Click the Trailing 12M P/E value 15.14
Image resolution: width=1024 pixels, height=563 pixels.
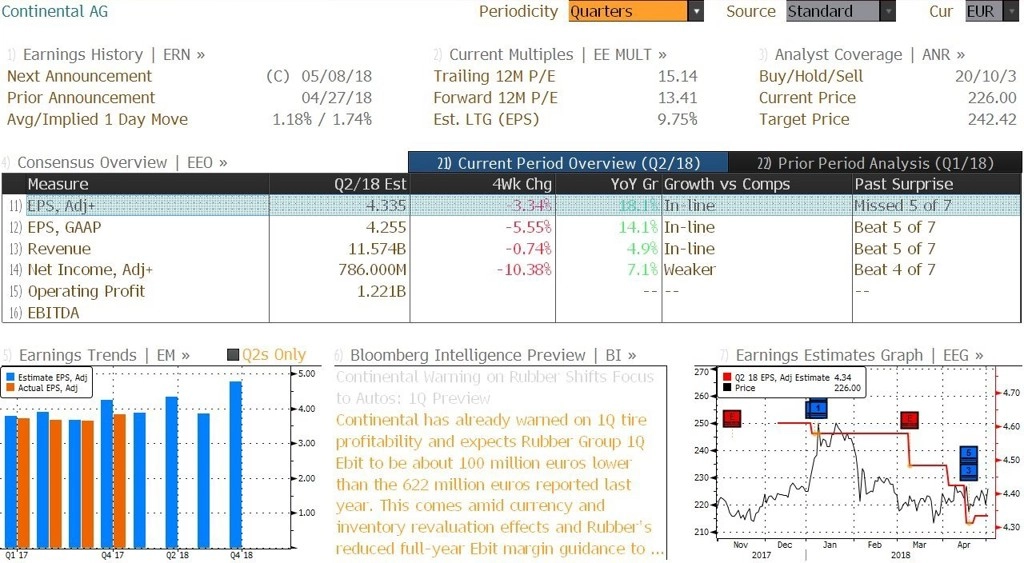[x=678, y=76]
